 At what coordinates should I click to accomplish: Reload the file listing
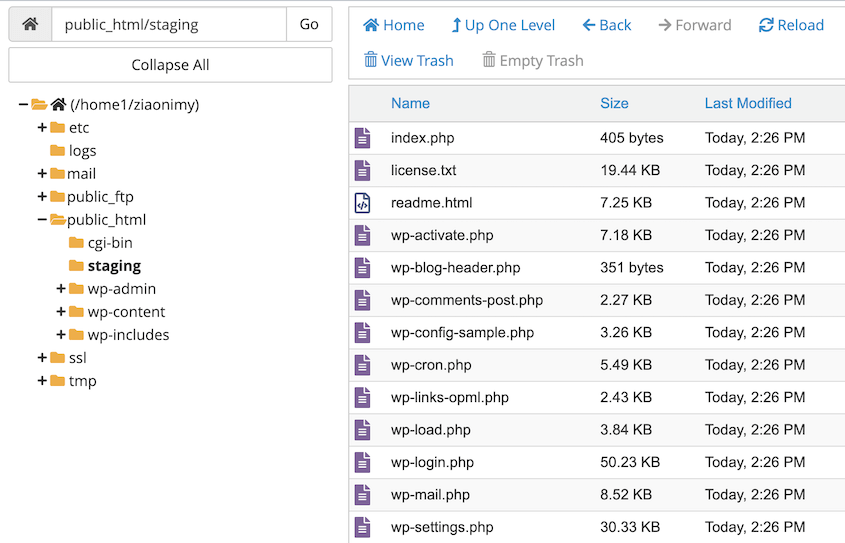coord(791,25)
